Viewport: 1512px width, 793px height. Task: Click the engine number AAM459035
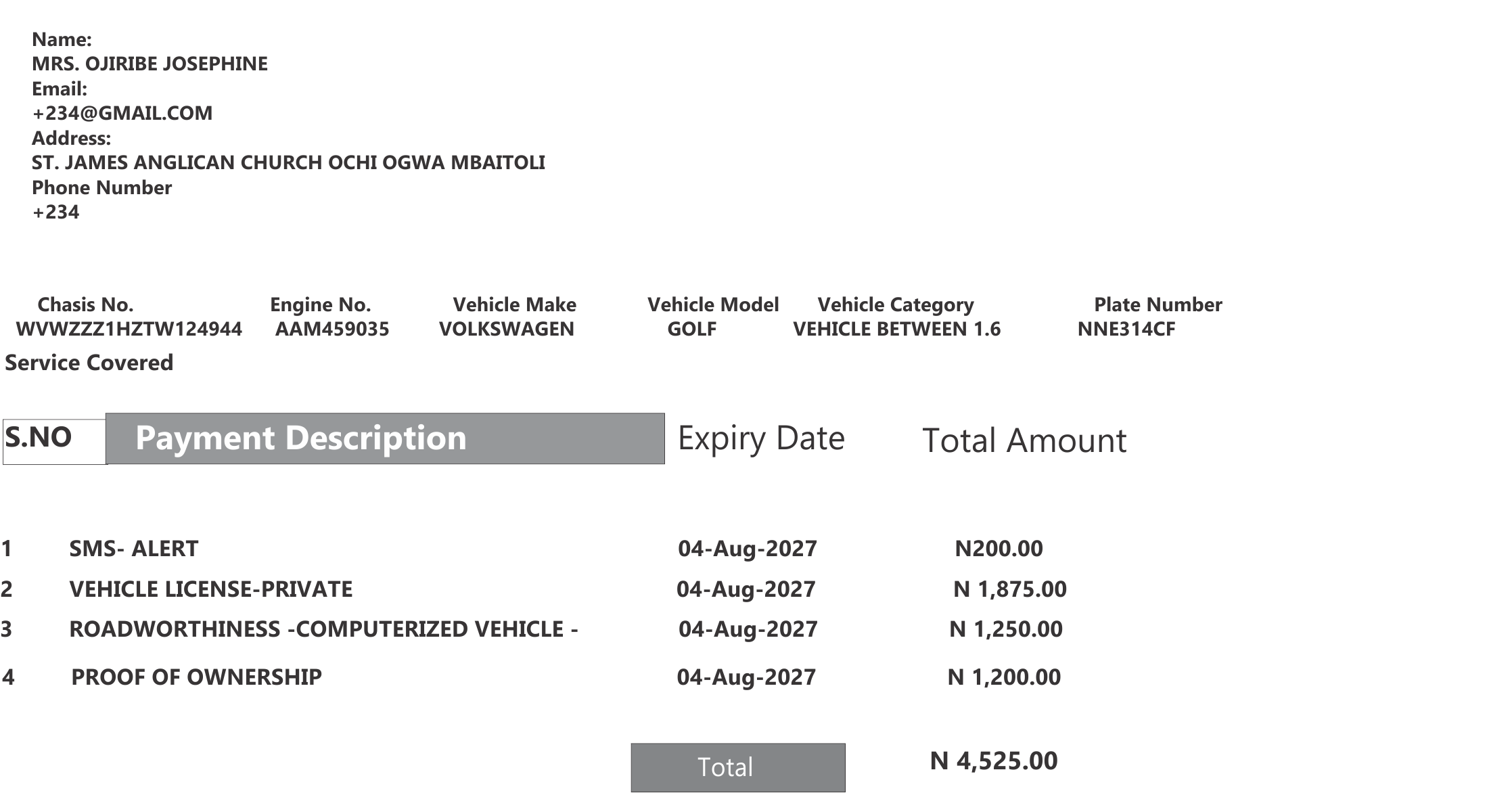[332, 329]
